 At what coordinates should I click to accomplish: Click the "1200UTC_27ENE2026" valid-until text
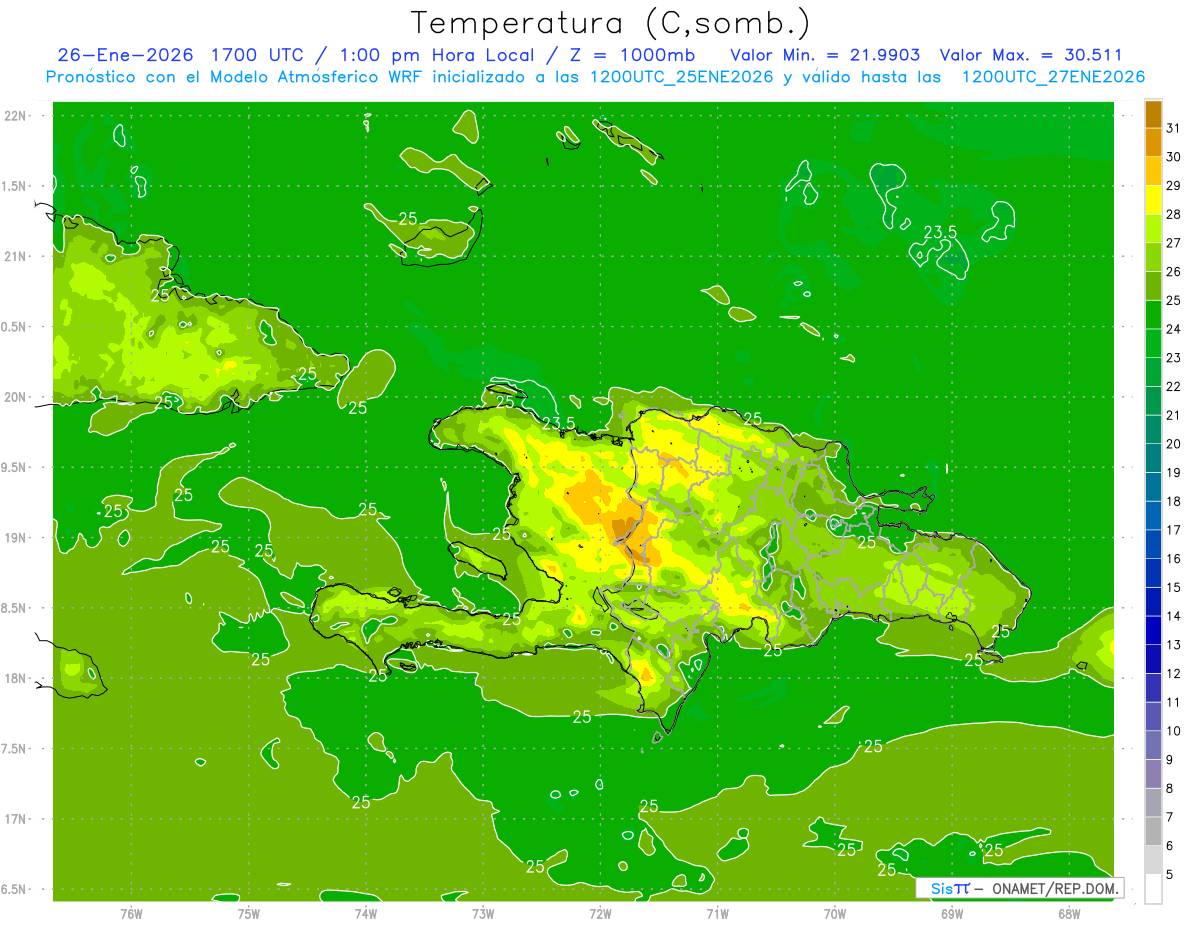click(1053, 77)
